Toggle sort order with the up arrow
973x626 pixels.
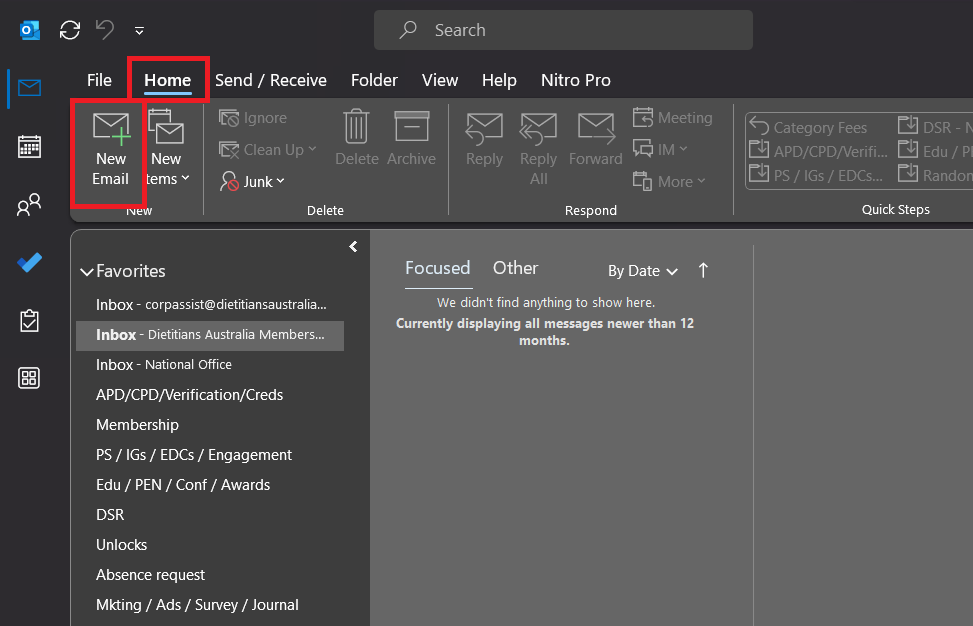coord(703,271)
